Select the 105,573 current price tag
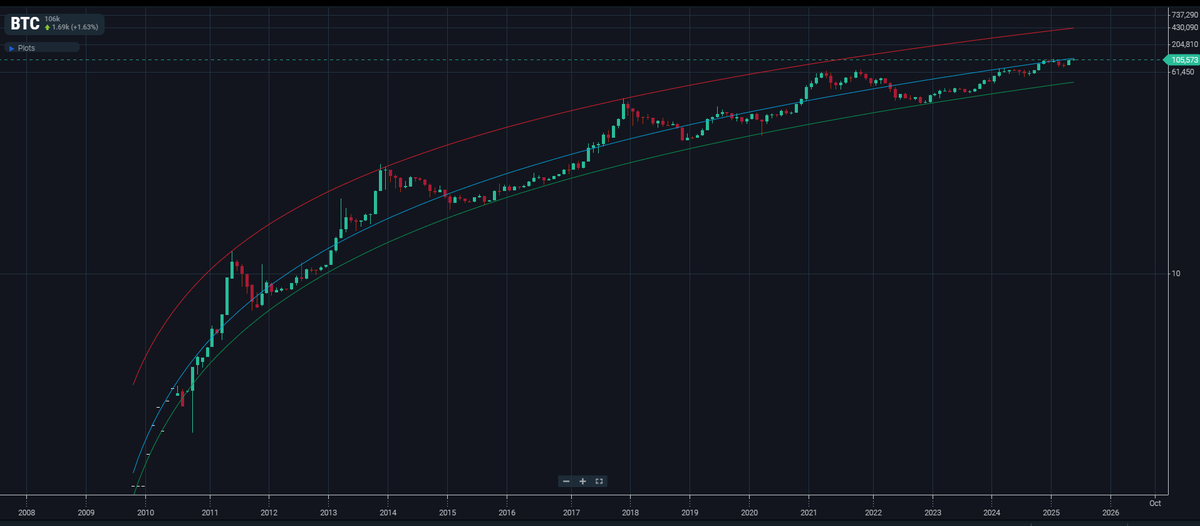 1183,60
